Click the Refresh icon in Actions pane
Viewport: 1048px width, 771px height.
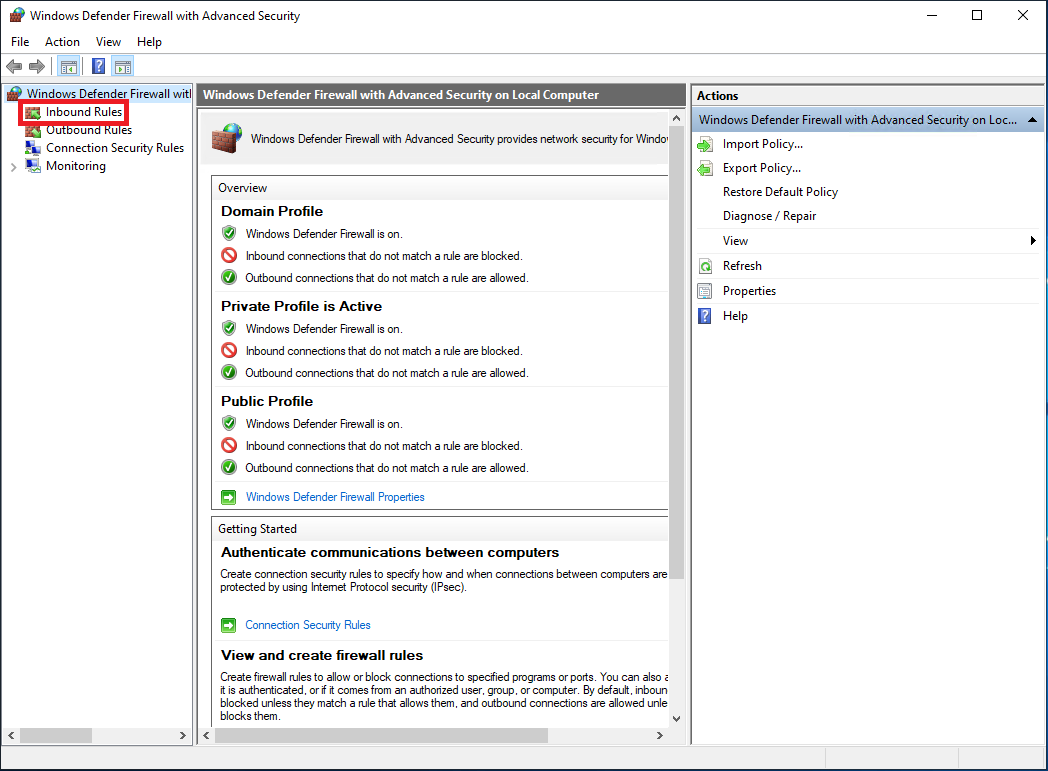coord(705,266)
